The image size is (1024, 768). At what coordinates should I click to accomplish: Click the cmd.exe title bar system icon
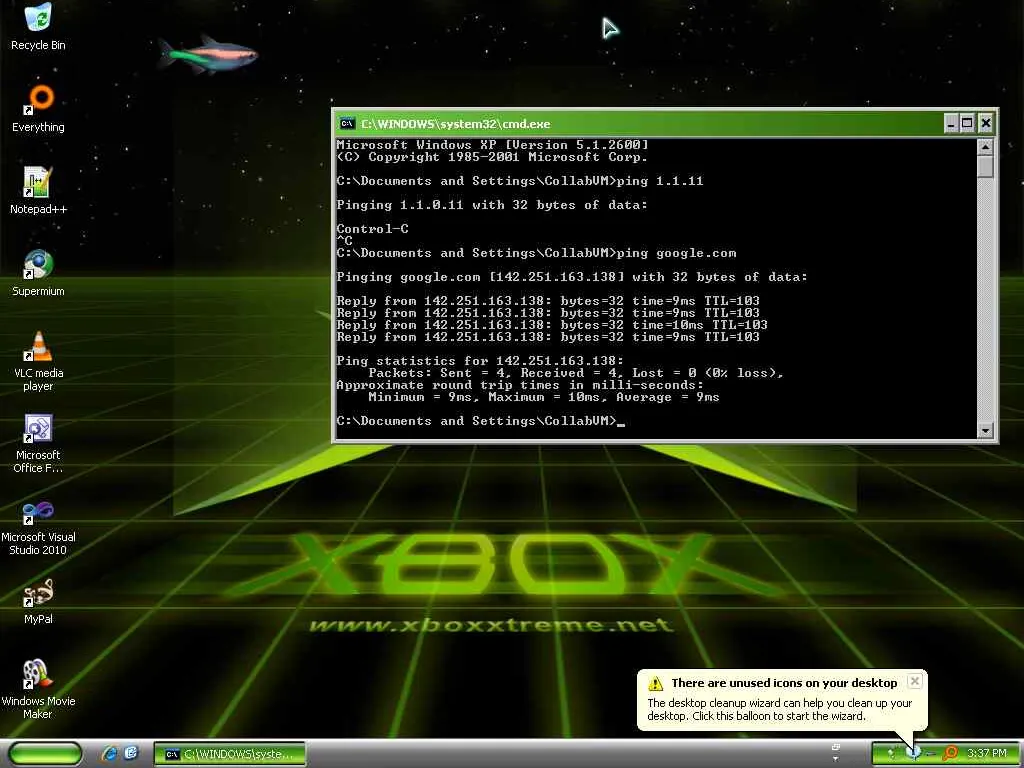click(x=347, y=123)
